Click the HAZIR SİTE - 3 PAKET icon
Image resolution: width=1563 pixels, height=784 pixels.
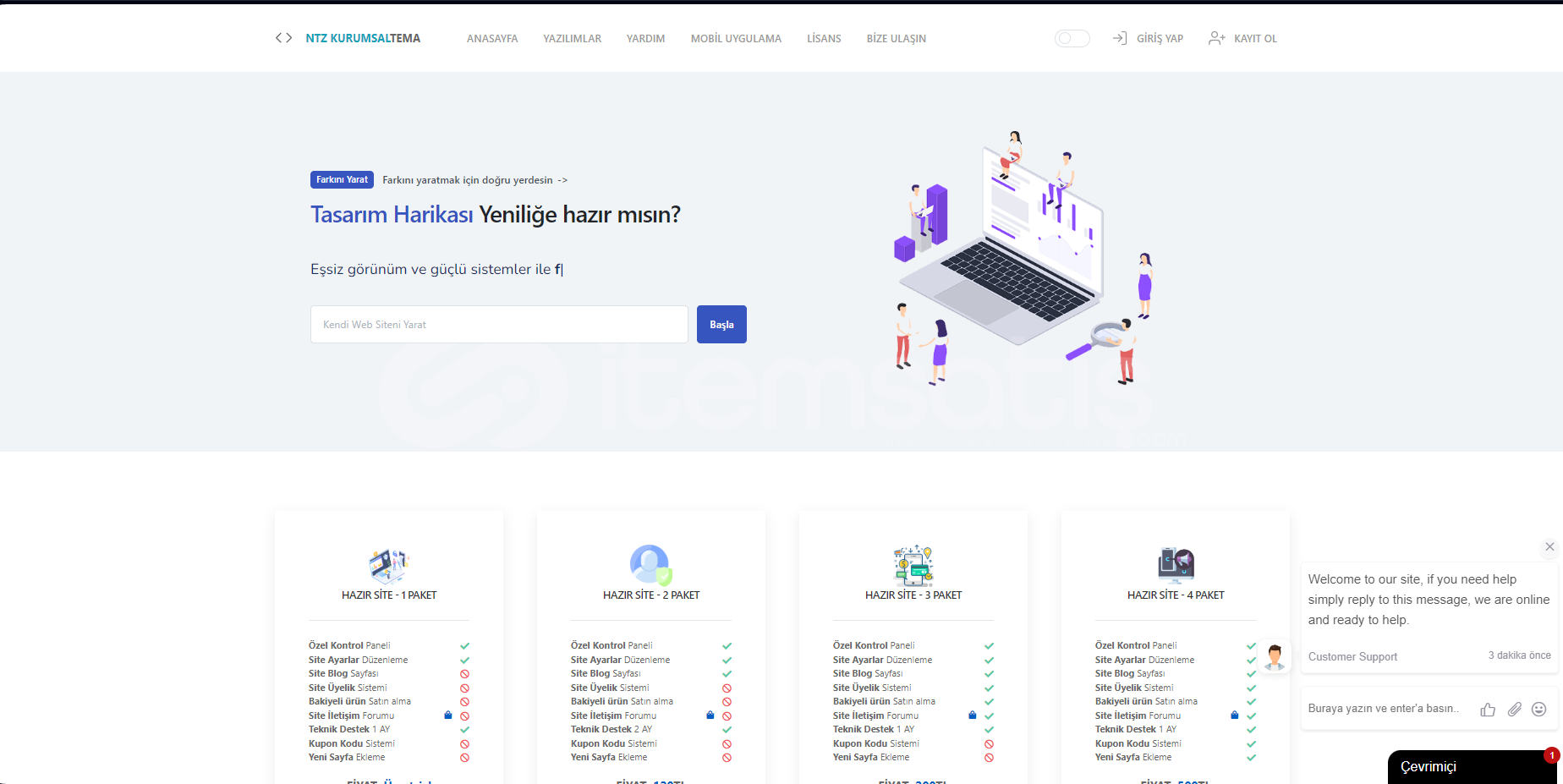913,565
